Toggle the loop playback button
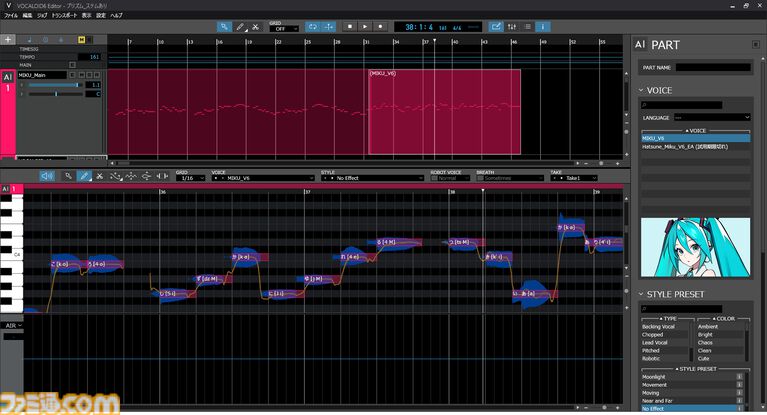767x415 pixels. [x=310, y=26]
